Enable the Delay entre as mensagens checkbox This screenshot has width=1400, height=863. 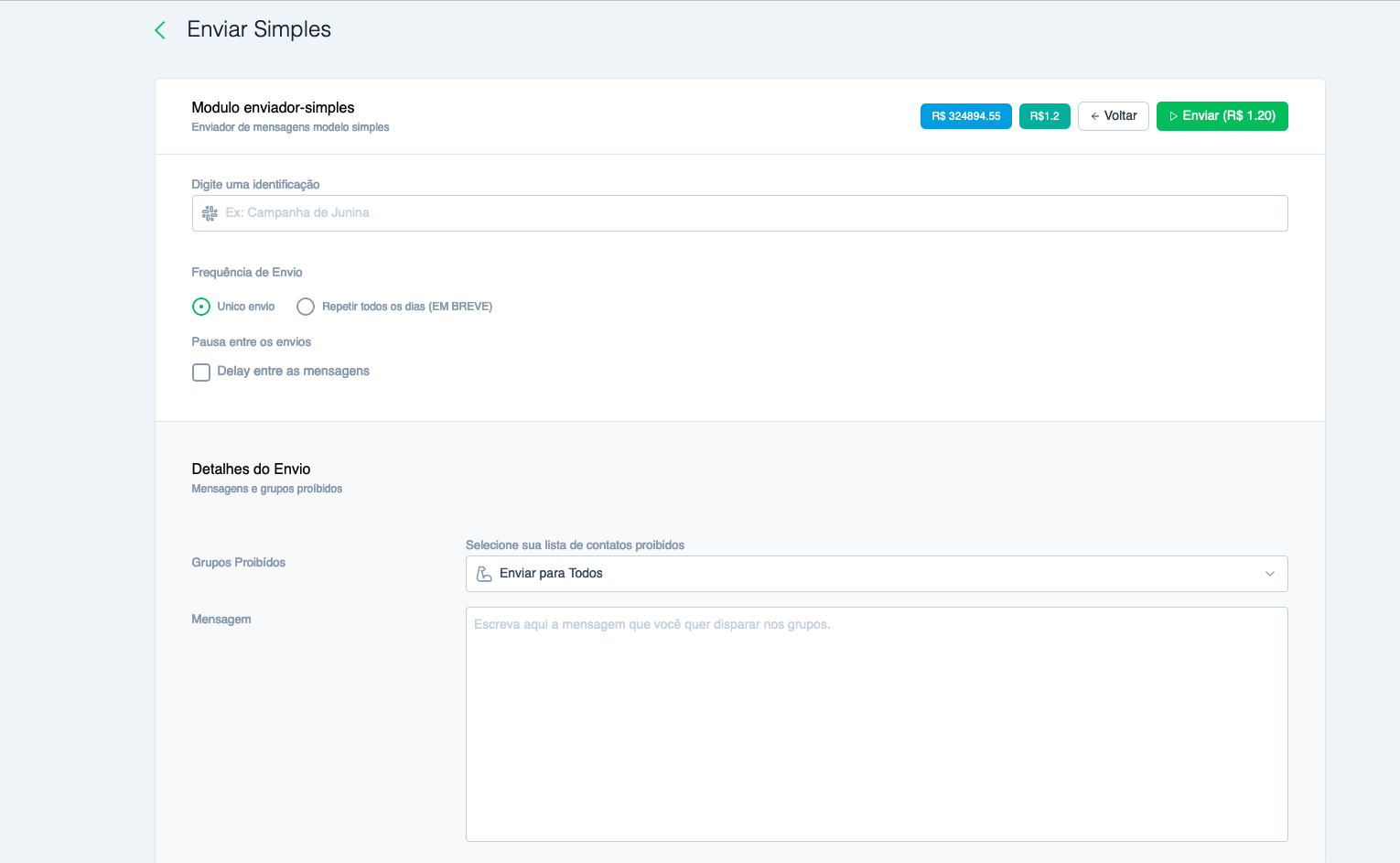pyautogui.click(x=201, y=372)
